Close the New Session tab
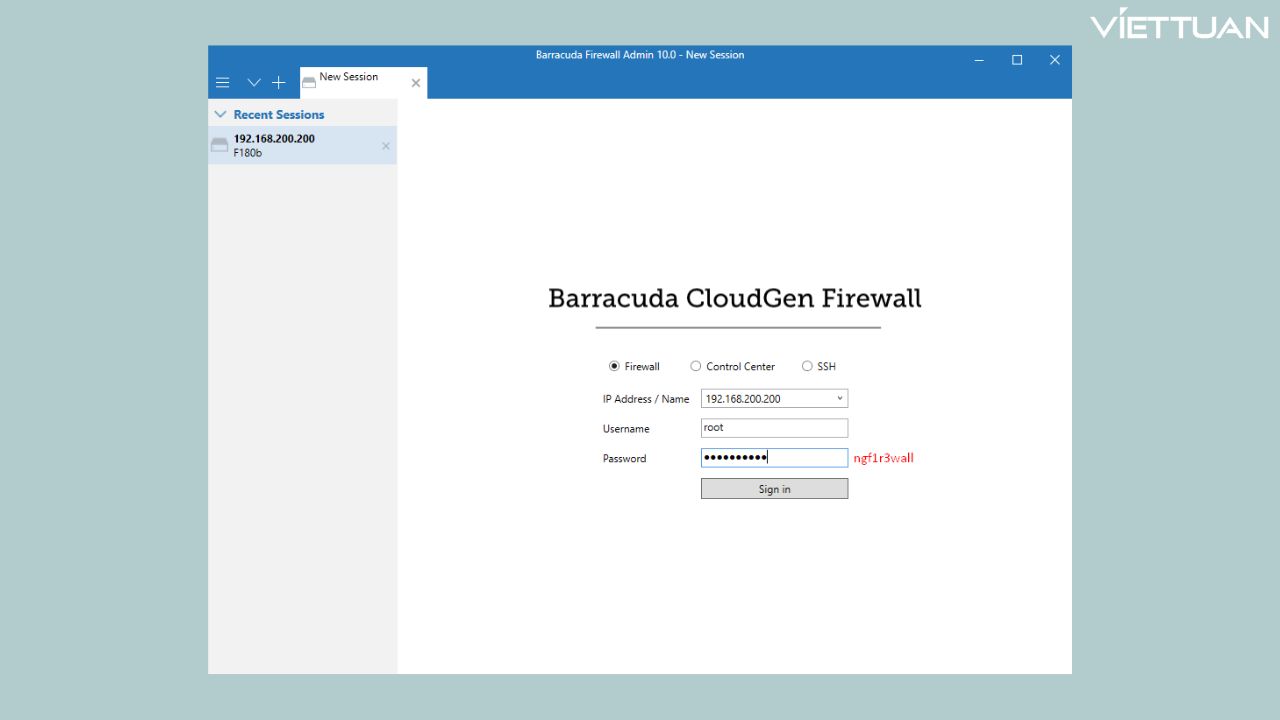Screen dimensions: 1280x720 [416, 83]
